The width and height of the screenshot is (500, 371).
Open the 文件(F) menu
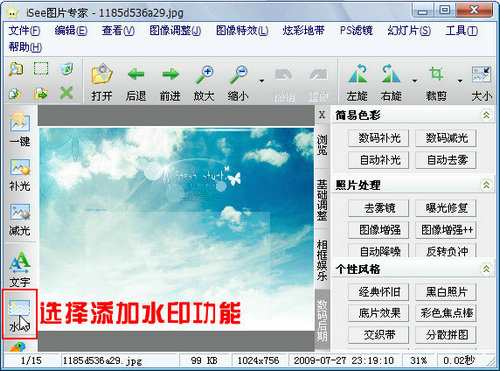coord(24,31)
